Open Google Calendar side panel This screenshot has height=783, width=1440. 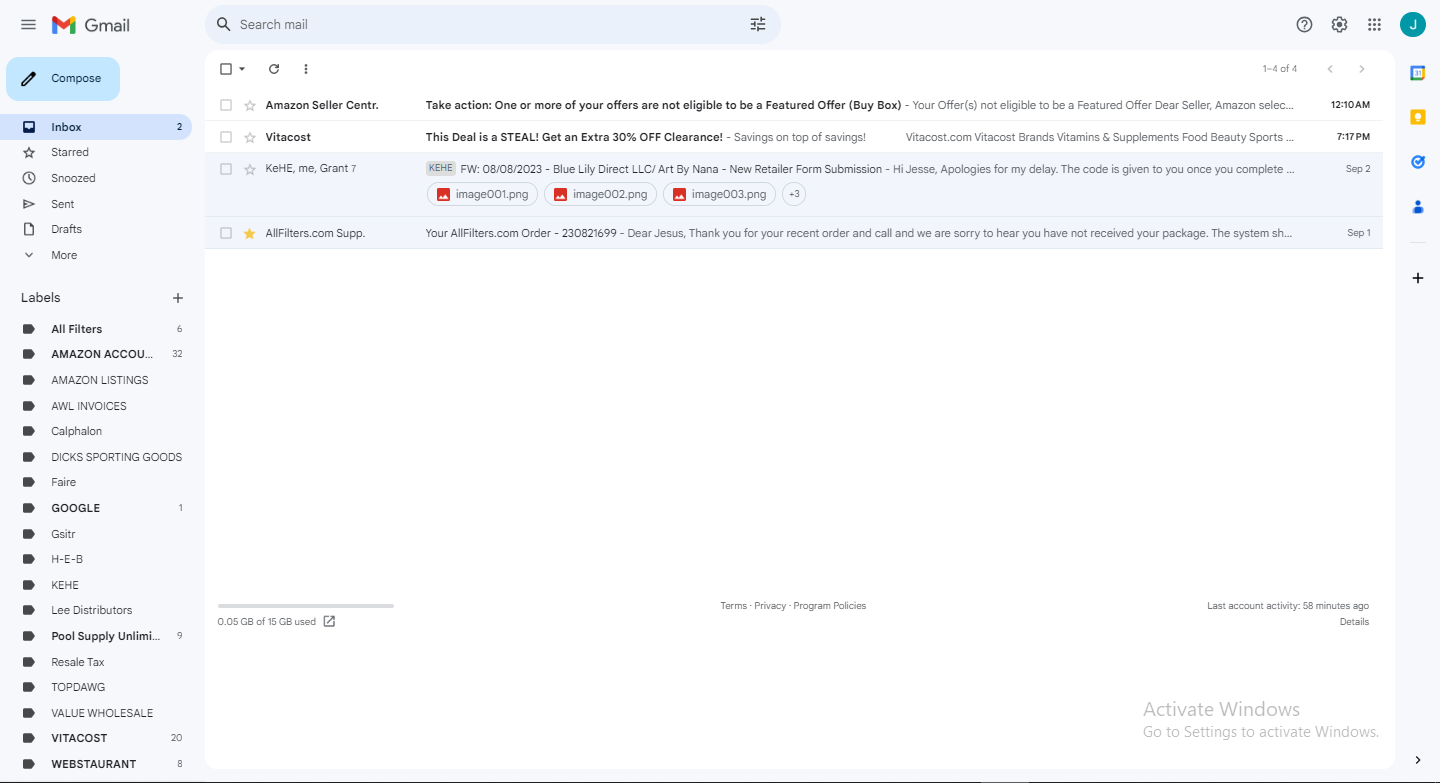1418,73
